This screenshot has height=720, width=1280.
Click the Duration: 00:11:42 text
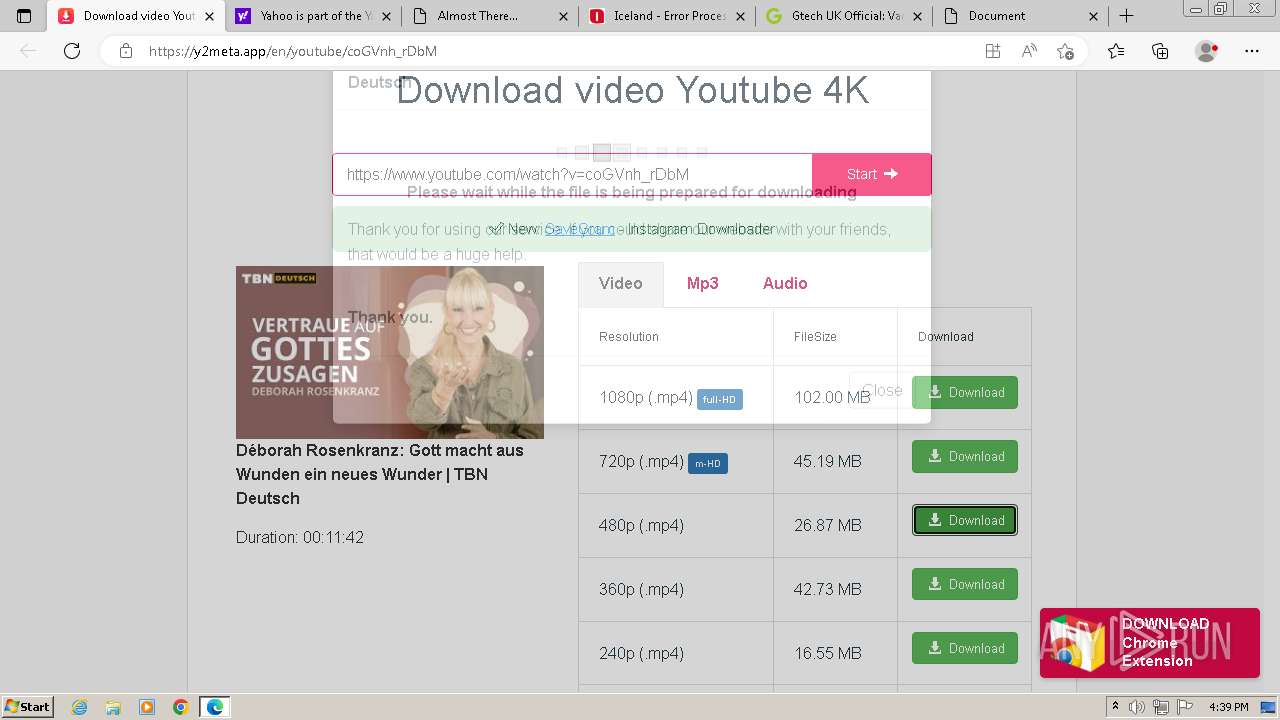coord(300,537)
